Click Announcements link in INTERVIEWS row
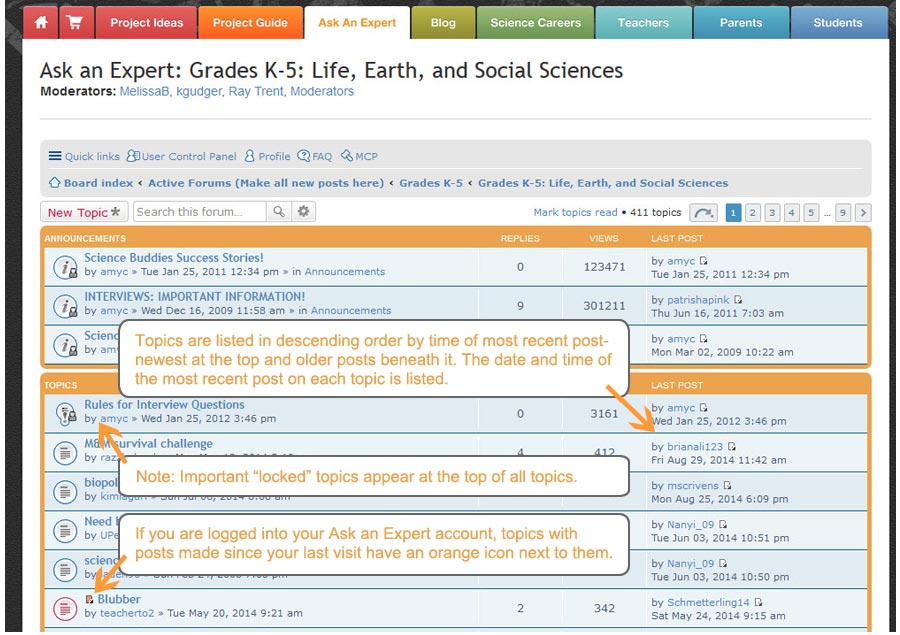The width and height of the screenshot is (900, 635). 351,311
